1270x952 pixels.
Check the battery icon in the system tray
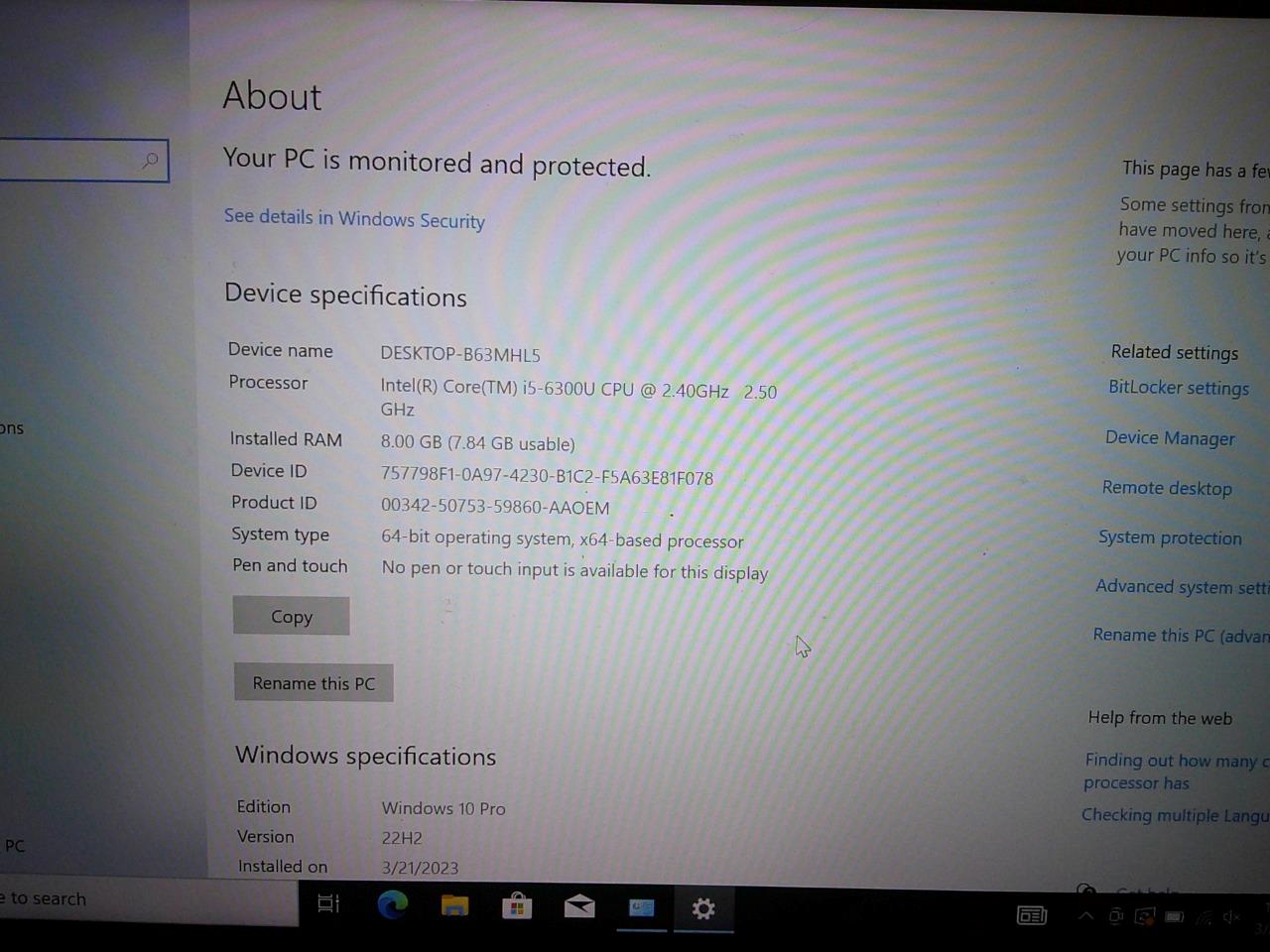pos(1175,916)
